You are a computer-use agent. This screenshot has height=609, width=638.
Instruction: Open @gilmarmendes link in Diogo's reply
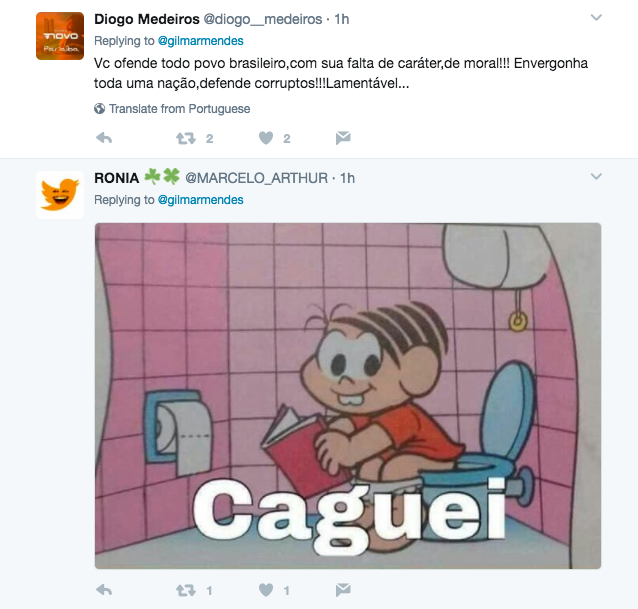pos(200,41)
